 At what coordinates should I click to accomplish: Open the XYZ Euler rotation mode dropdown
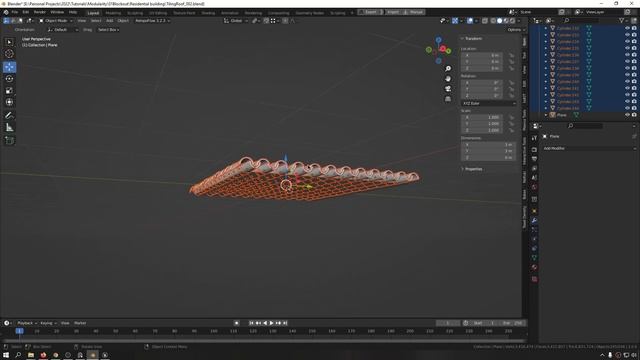pos(489,104)
